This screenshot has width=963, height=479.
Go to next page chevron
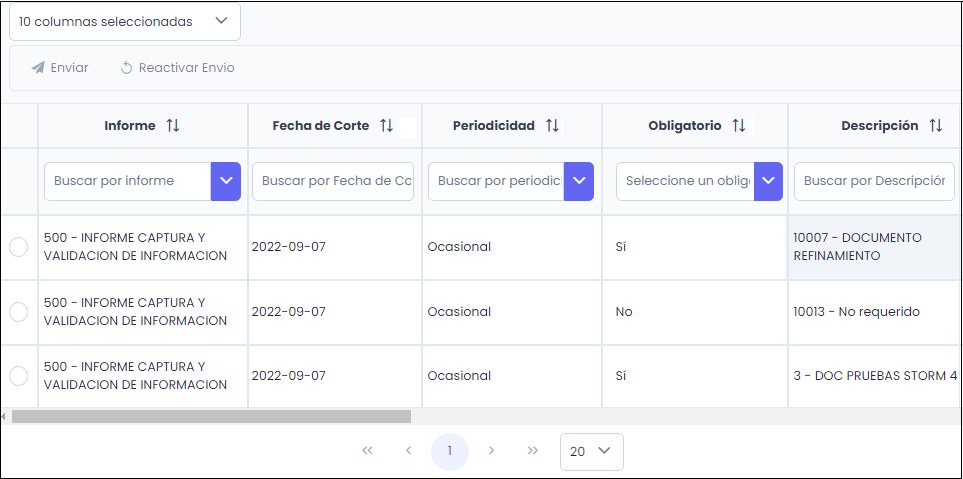(491, 451)
